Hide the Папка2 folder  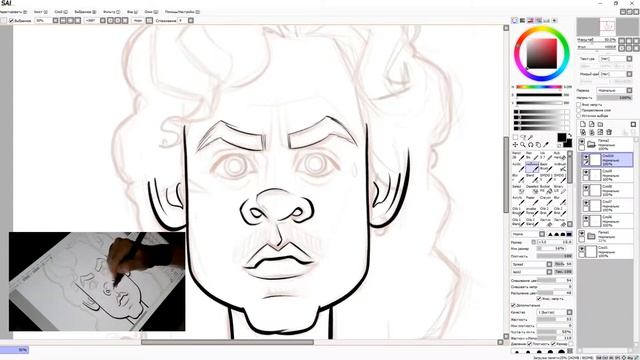point(582,142)
